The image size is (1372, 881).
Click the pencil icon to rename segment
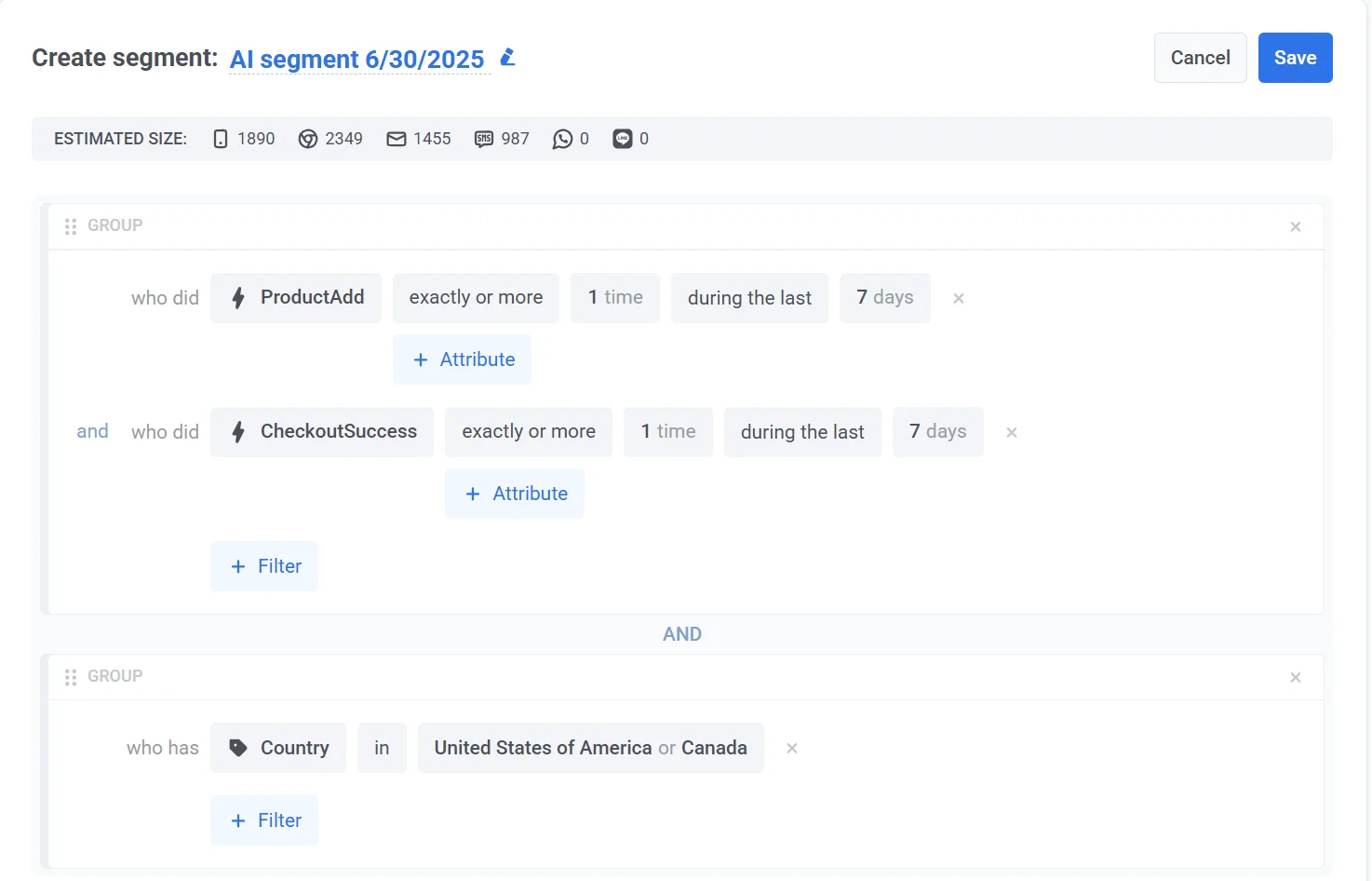point(507,58)
